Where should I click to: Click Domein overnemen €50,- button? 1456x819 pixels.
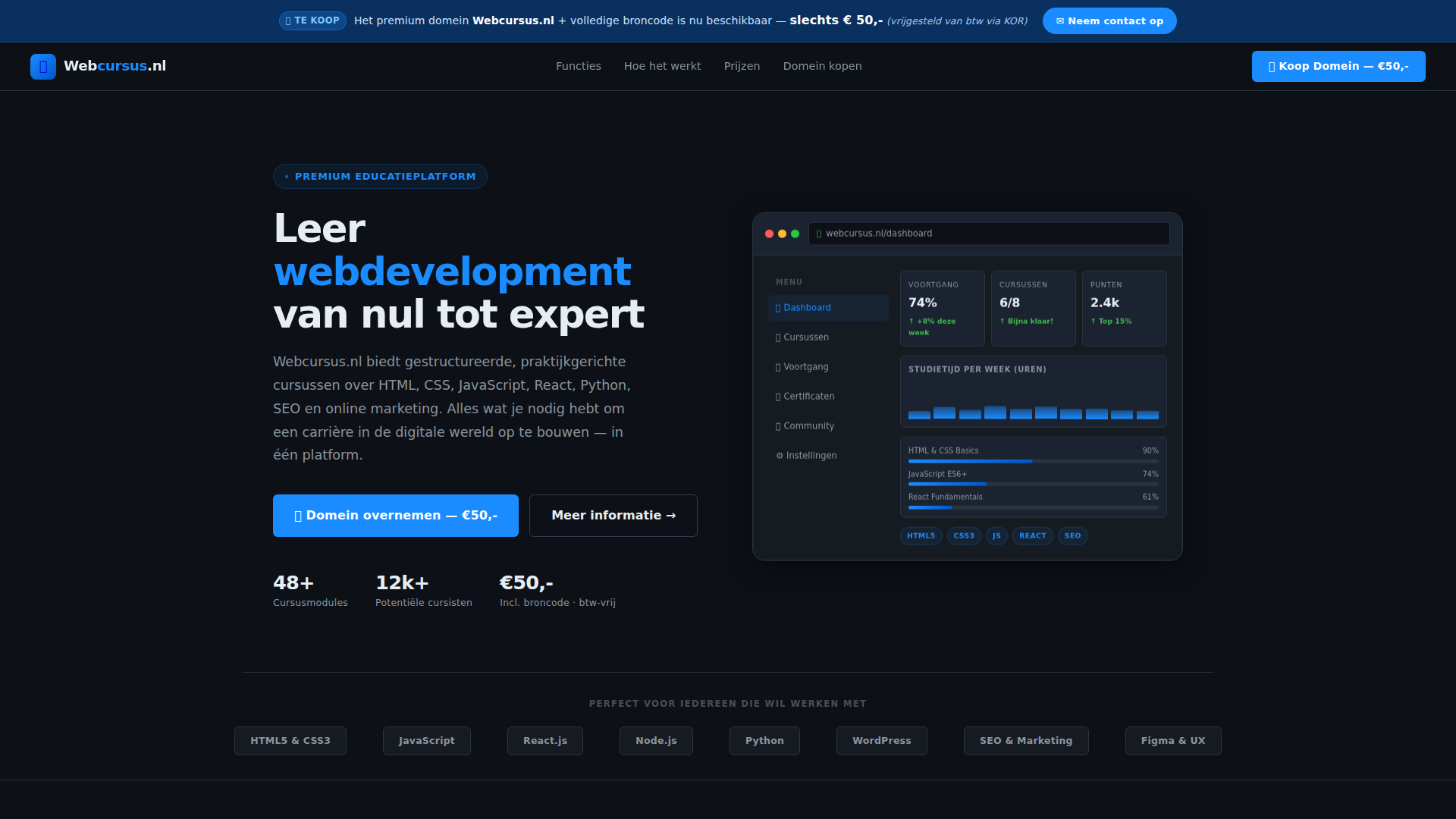[x=396, y=516]
